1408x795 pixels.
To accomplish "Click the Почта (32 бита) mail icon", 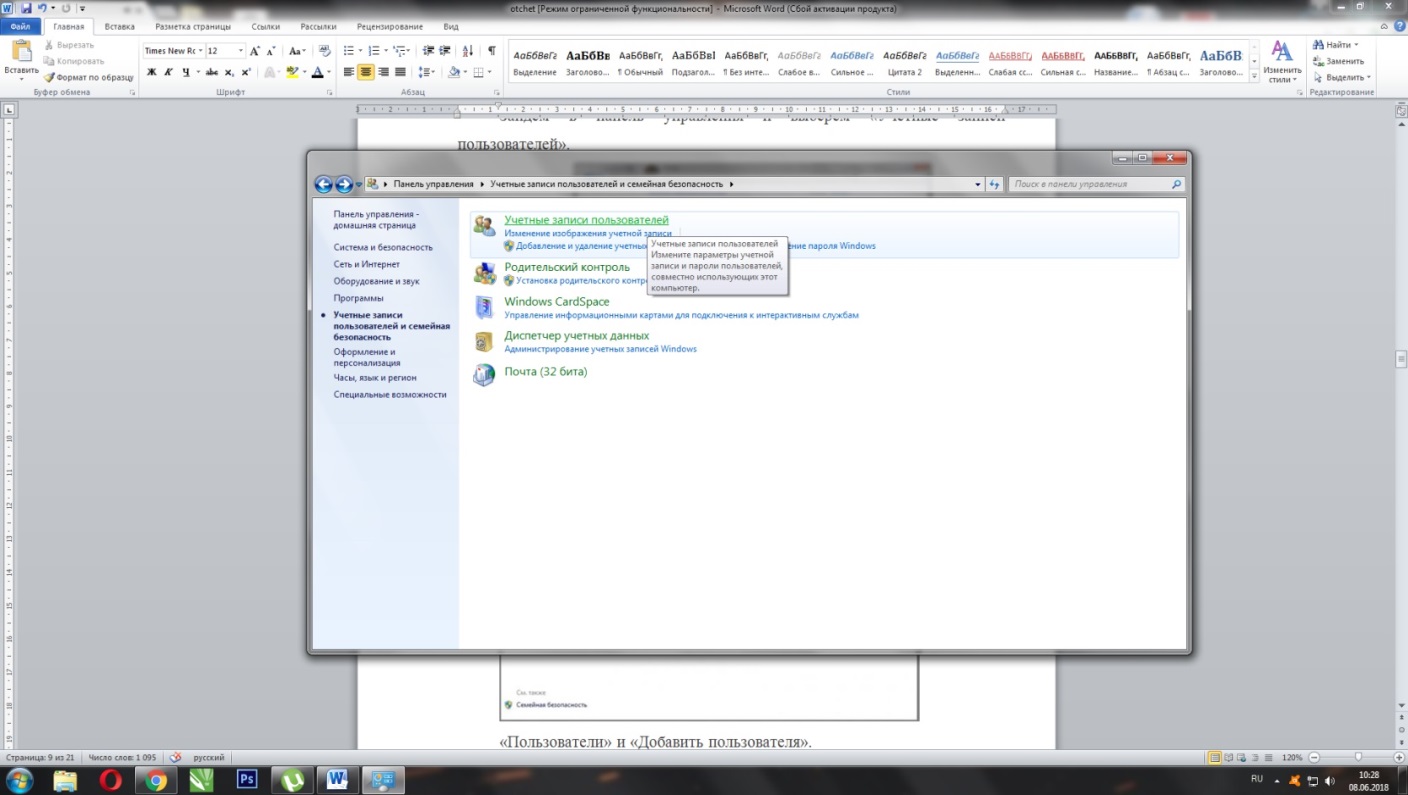I will [x=484, y=375].
